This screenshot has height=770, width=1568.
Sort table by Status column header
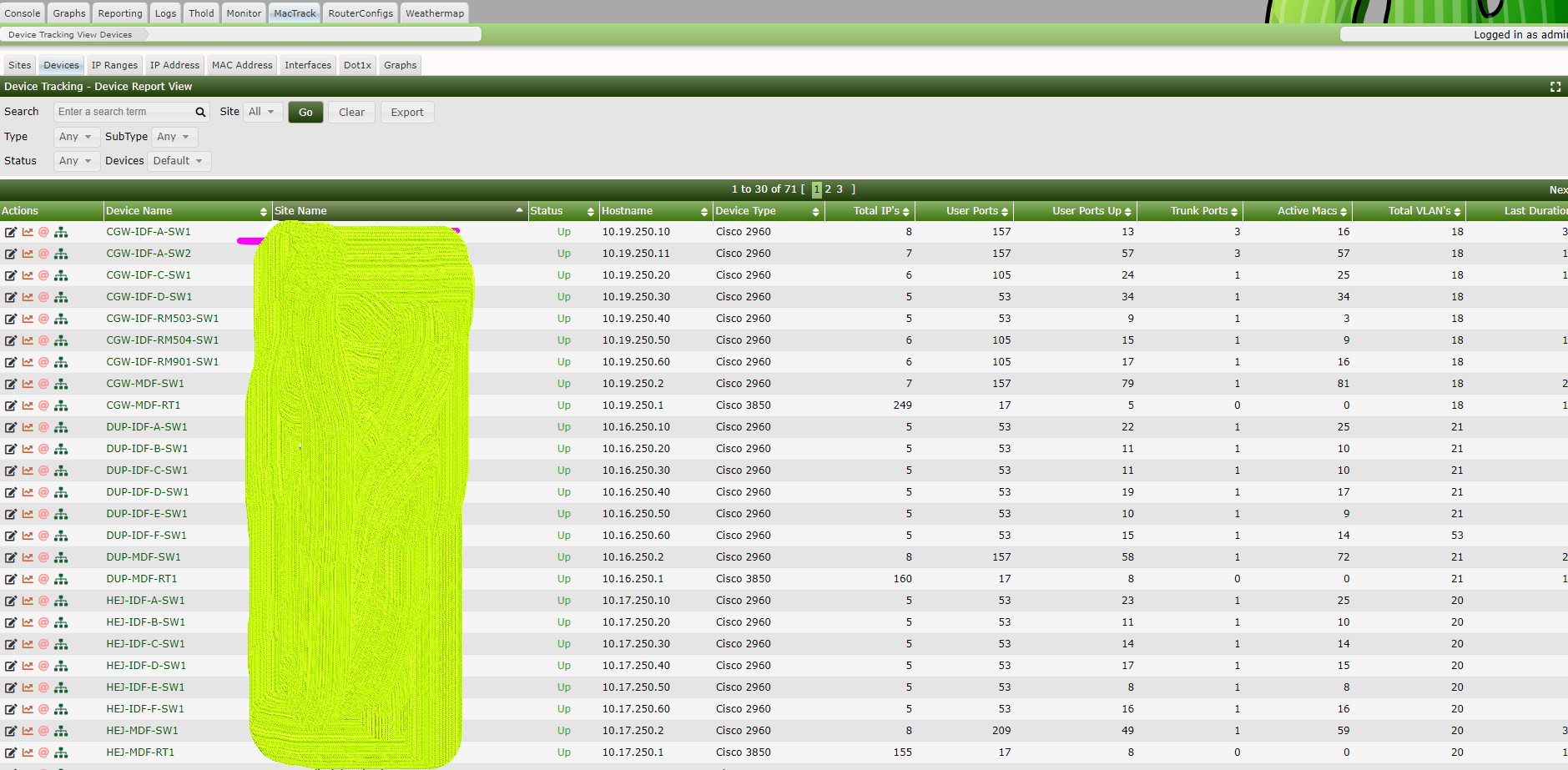click(x=562, y=211)
